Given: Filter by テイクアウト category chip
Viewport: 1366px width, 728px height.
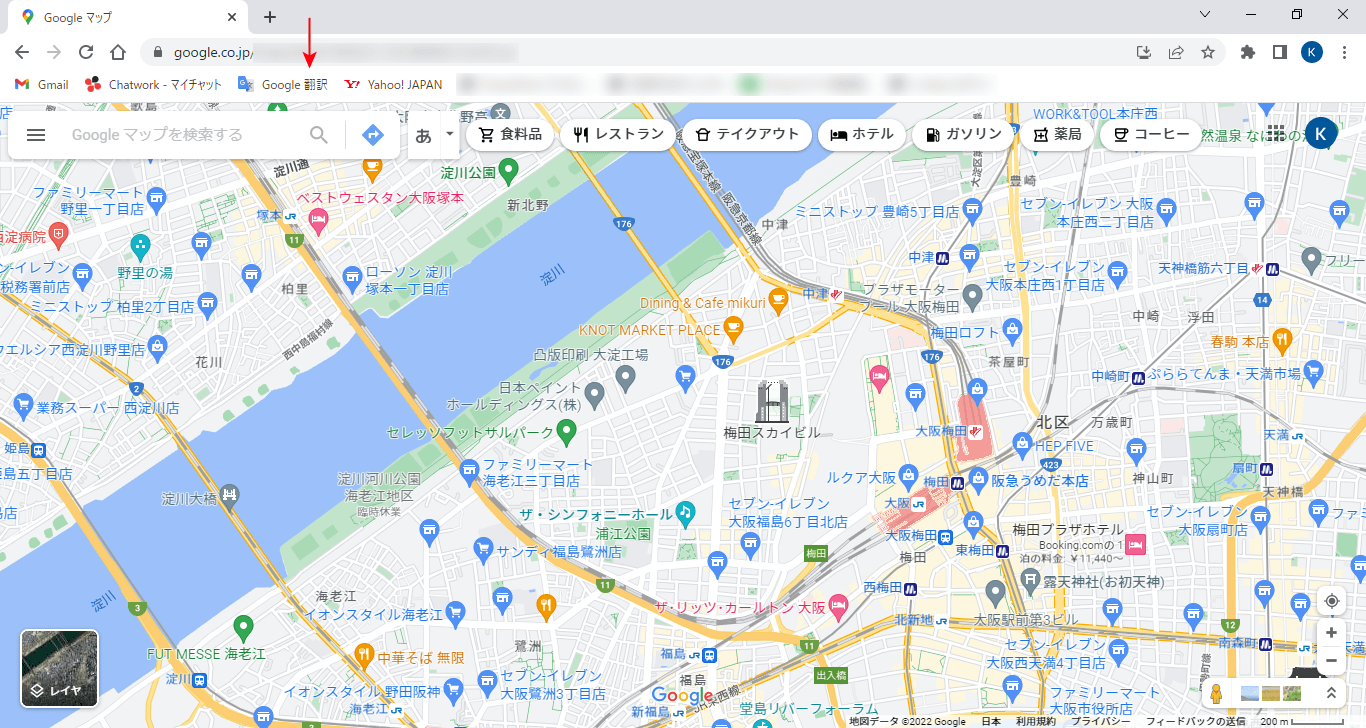Looking at the screenshot, I should click(x=747, y=134).
